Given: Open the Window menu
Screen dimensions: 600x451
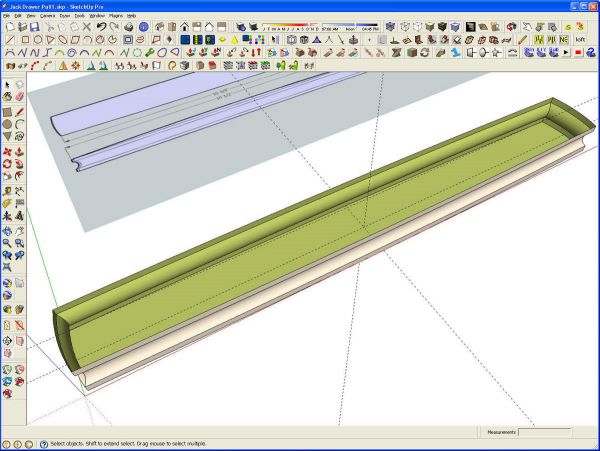Looking at the screenshot, I should coord(97,16).
